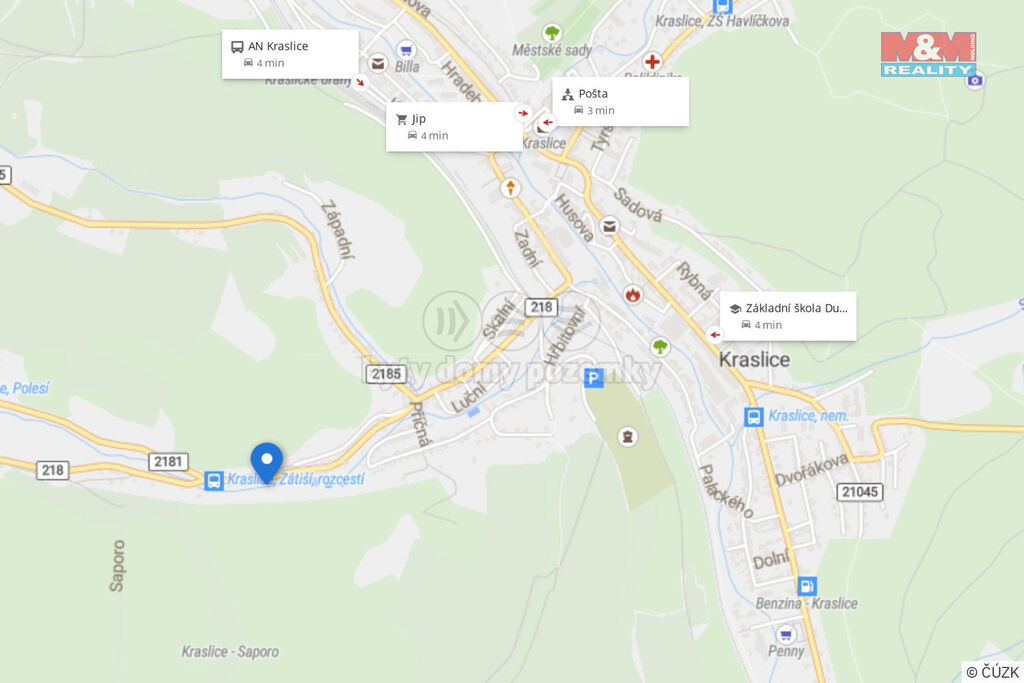Select the Městské sady green tree icon

552,32
